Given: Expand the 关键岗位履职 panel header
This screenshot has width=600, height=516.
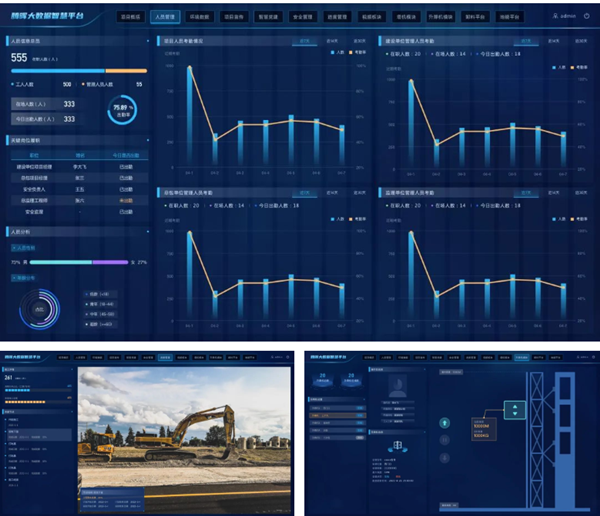Looking at the screenshot, I should tap(30, 142).
